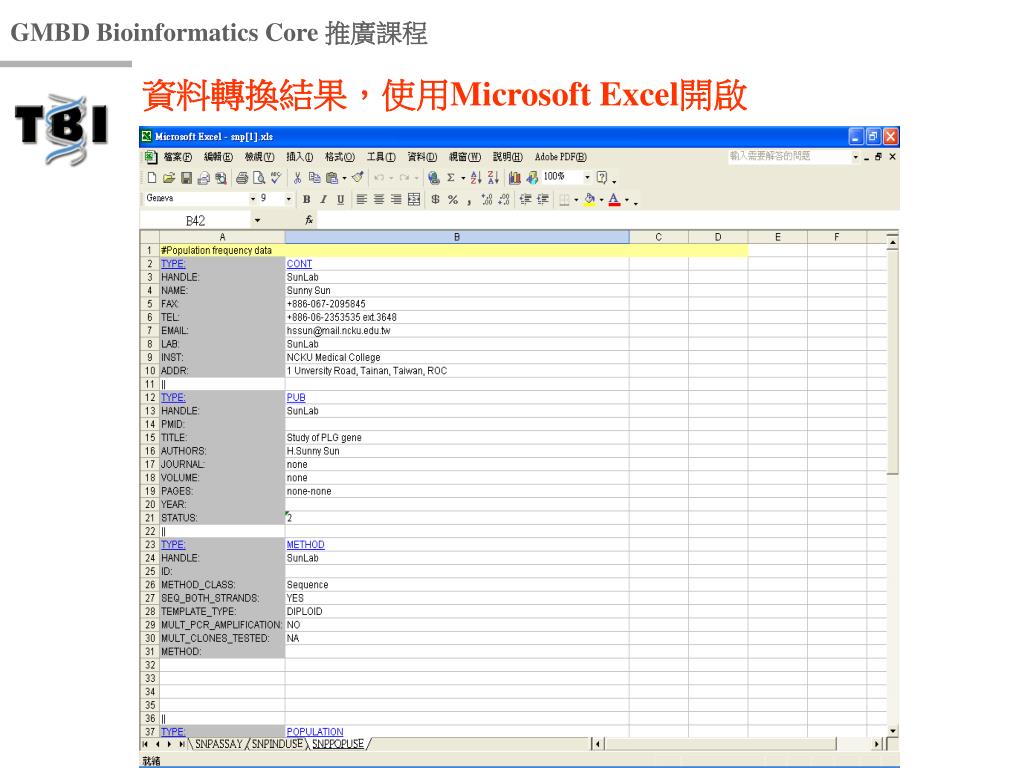Image resolution: width=1024 pixels, height=768 pixels.
Task: Open the 編輯(E) Edit menu
Action: (x=218, y=157)
